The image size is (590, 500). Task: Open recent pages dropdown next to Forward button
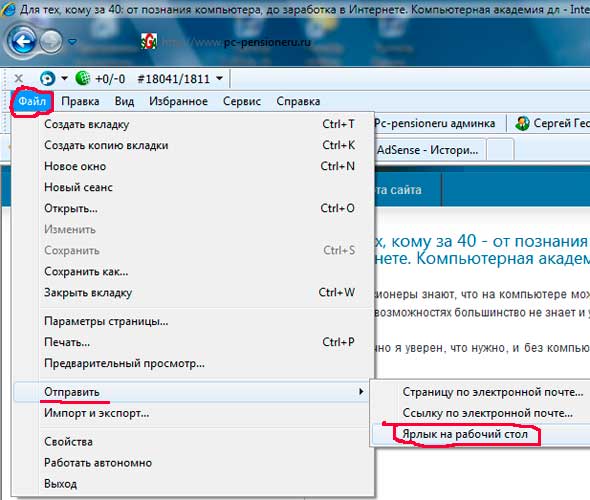click(x=72, y=41)
